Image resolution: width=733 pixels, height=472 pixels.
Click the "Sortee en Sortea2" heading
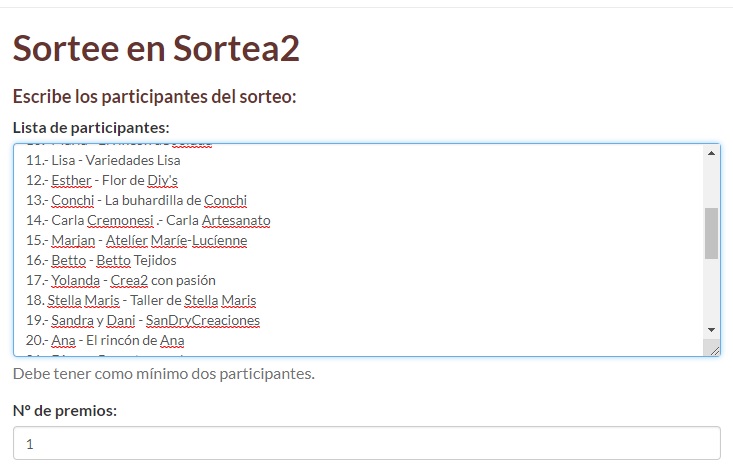156,48
